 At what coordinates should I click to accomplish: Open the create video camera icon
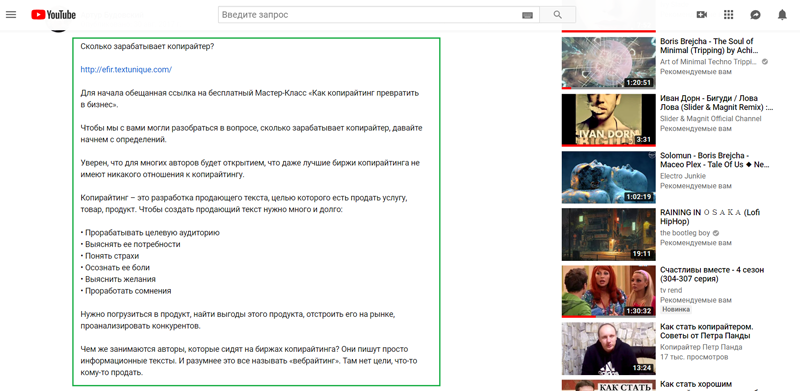[702, 15]
